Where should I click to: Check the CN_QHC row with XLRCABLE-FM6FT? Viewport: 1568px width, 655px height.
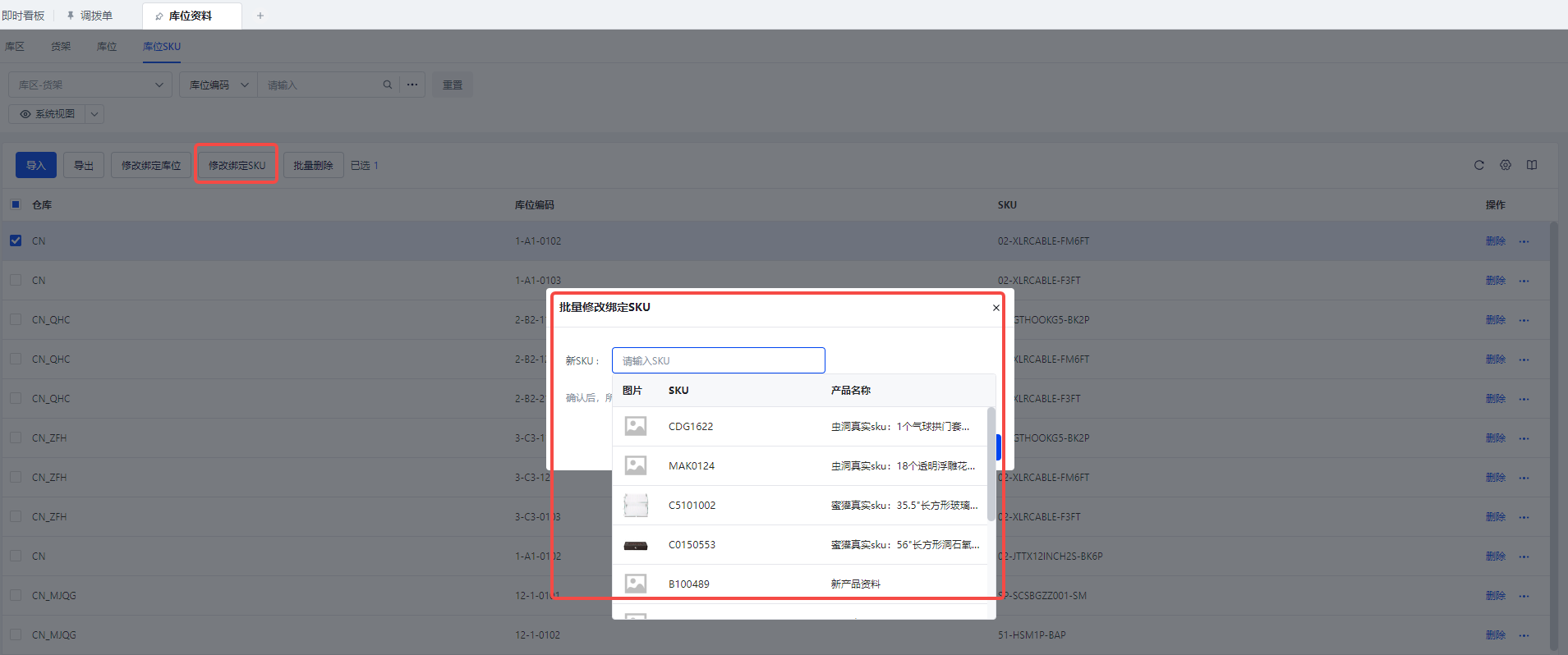16,359
